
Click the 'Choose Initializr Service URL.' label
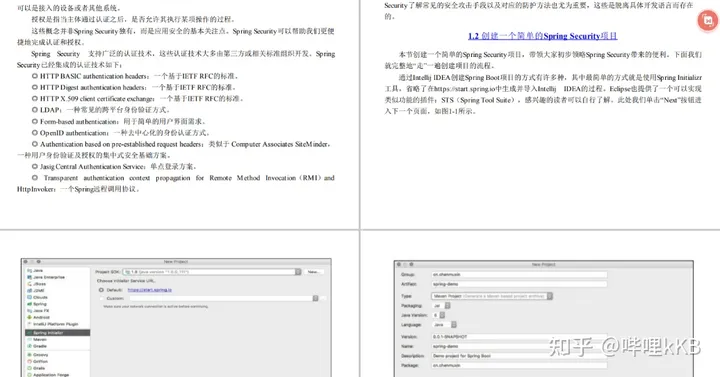[x=126, y=281]
